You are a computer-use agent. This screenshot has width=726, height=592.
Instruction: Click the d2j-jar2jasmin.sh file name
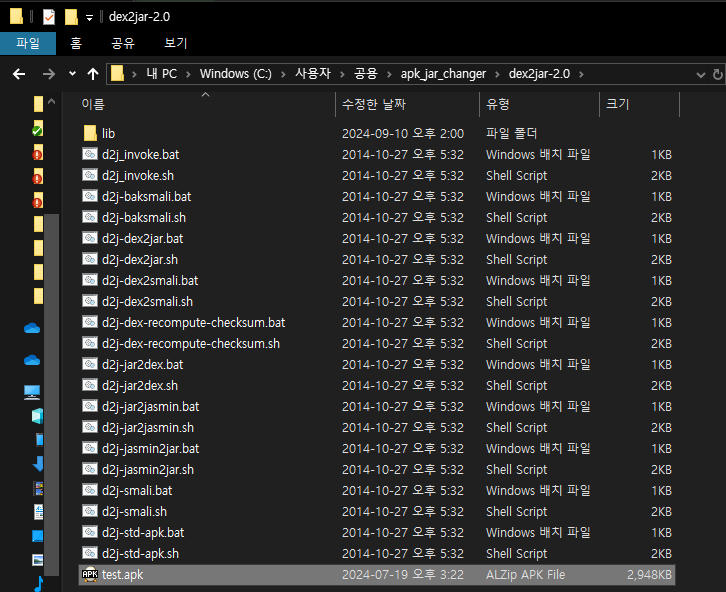(x=148, y=428)
